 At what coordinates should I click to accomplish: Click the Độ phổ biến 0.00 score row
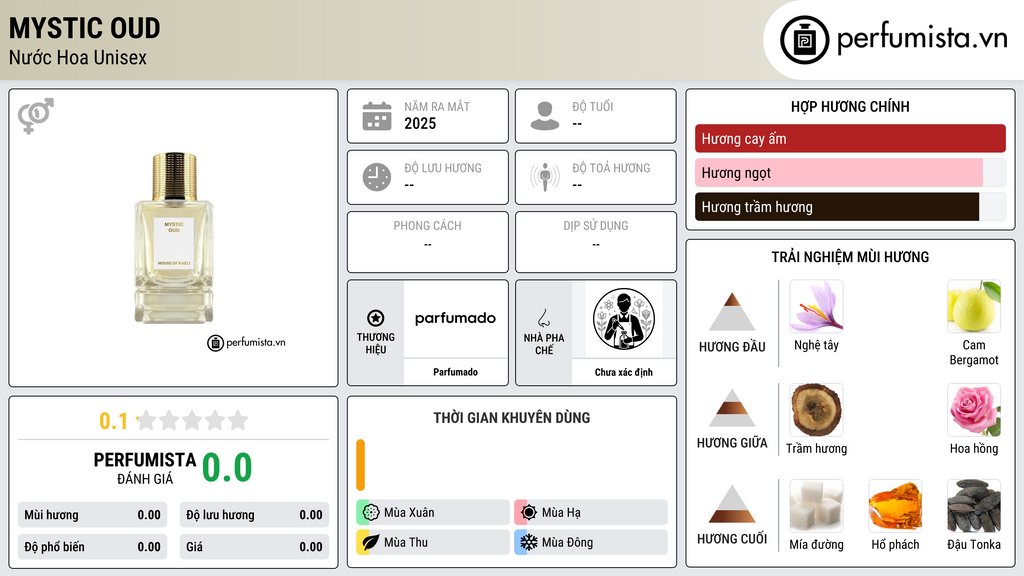click(92, 547)
